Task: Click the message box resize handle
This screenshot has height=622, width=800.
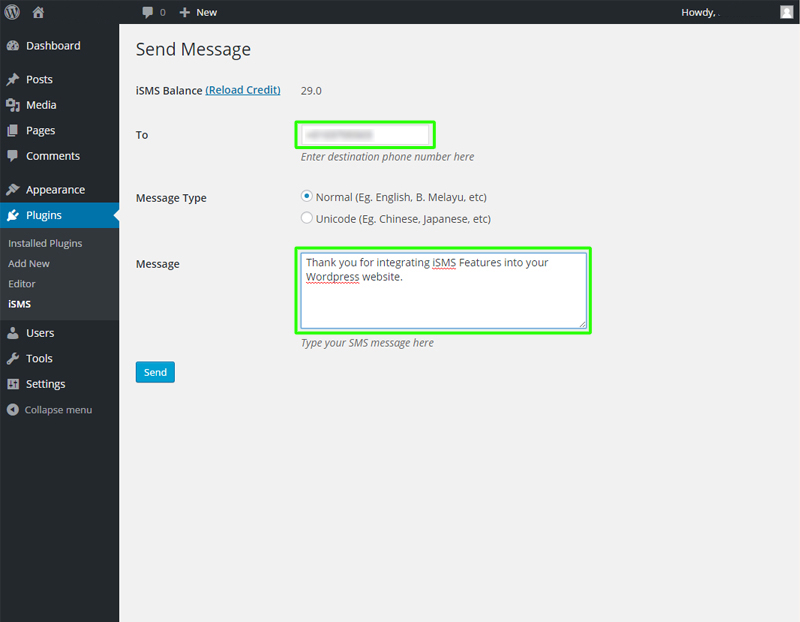Action: (582, 324)
